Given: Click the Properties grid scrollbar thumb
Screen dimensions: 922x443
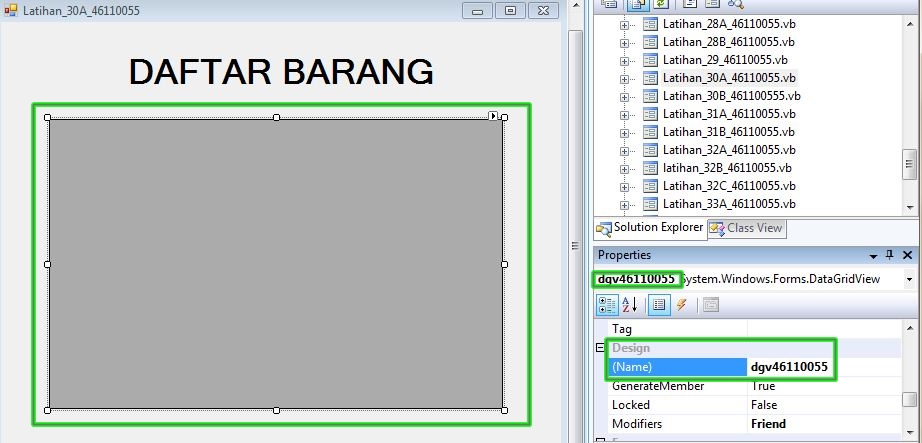Looking at the screenshot, I should tap(910, 399).
